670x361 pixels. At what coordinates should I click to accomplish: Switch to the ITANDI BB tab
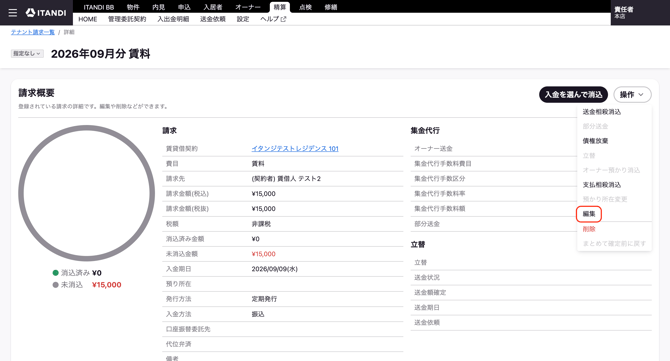click(99, 7)
